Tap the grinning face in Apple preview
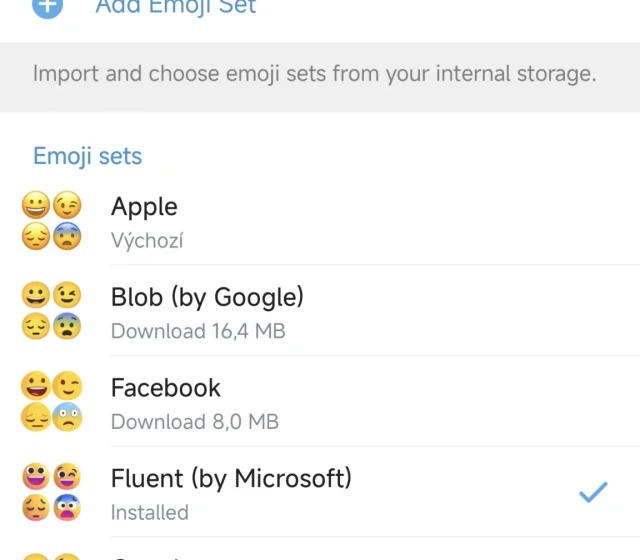Viewport: 640px width, 560px height. 37,206
